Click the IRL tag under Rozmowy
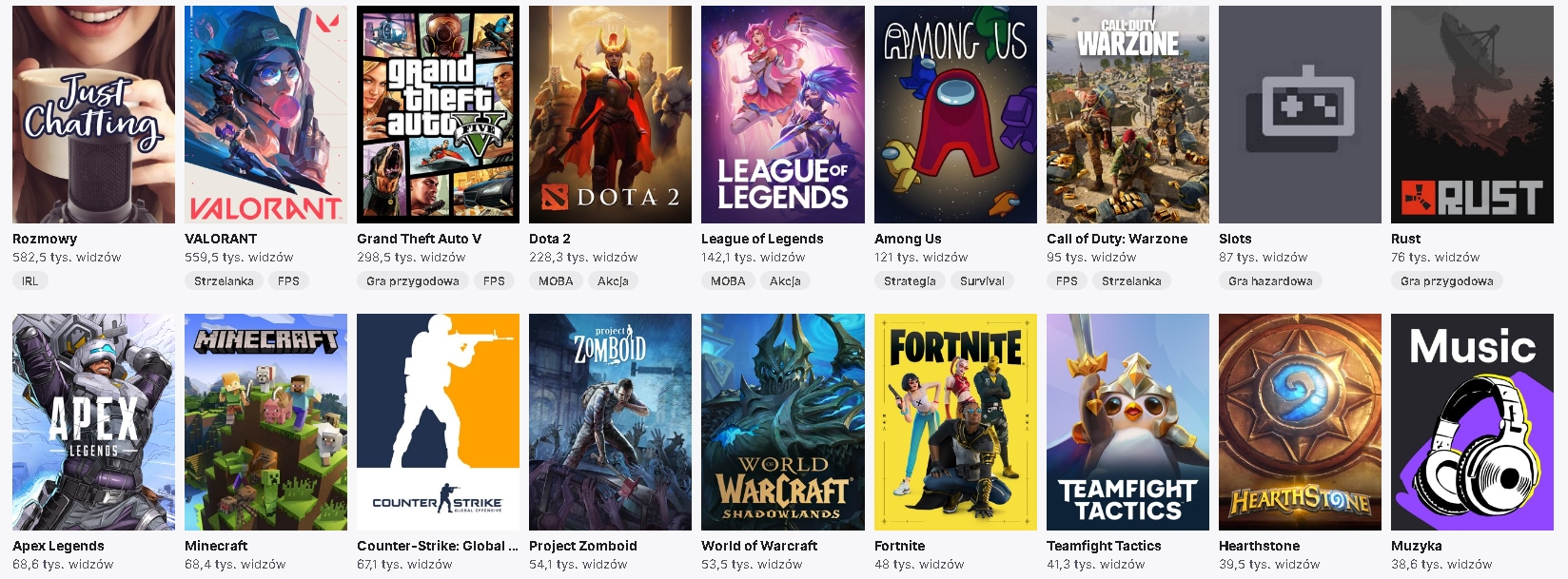The width and height of the screenshot is (1568, 579). [x=29, y=280]
